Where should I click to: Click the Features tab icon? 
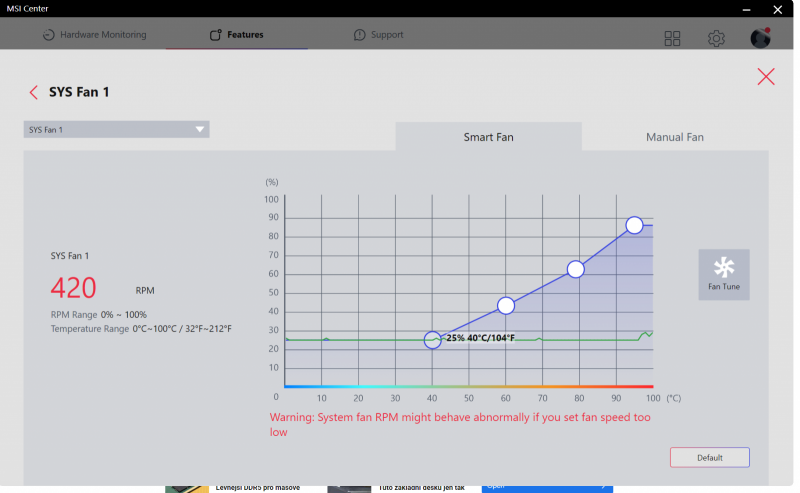(216, 35)
